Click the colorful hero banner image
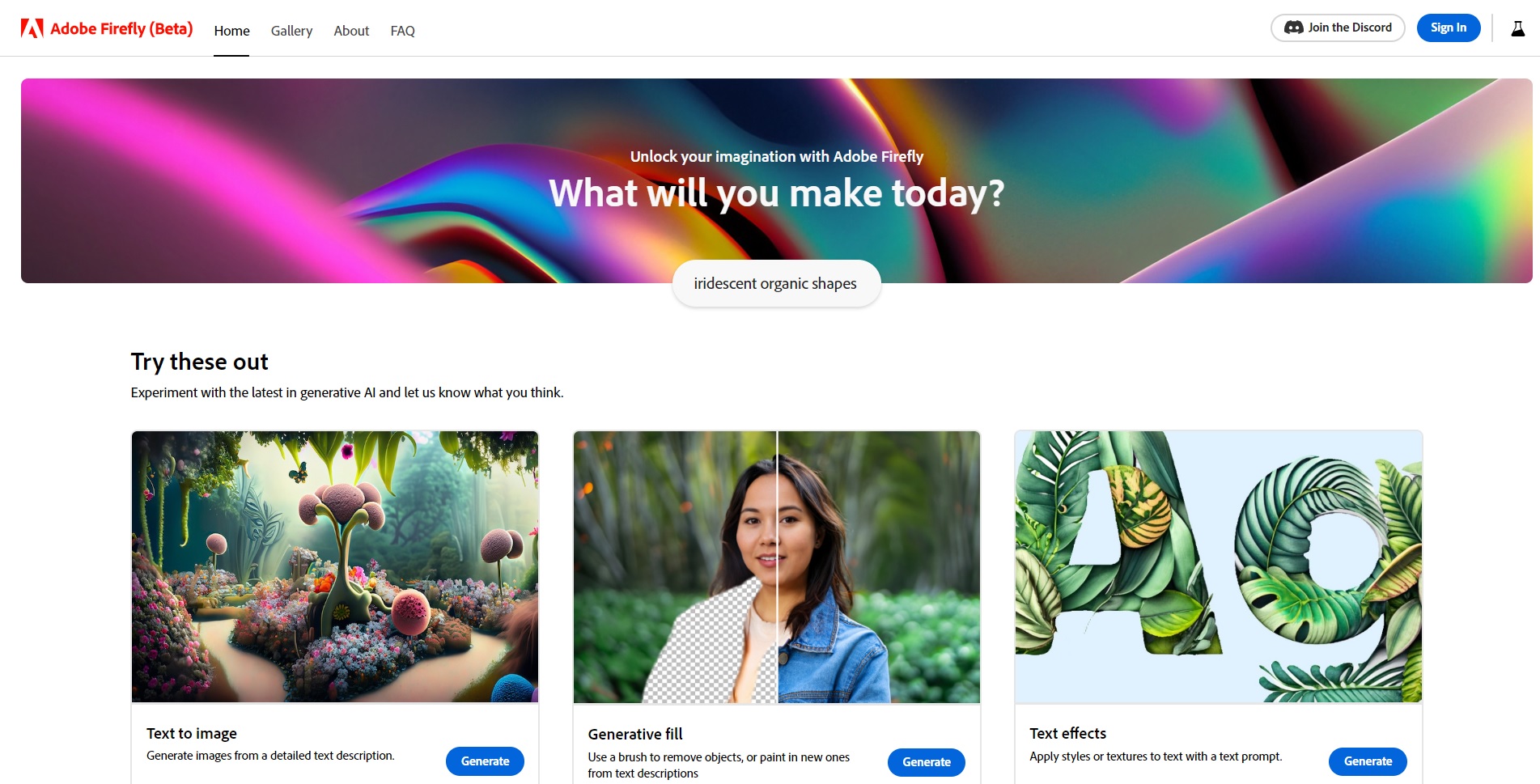Image resolution: width=1540 pixels, height=784 pixels. coord(777,180)
